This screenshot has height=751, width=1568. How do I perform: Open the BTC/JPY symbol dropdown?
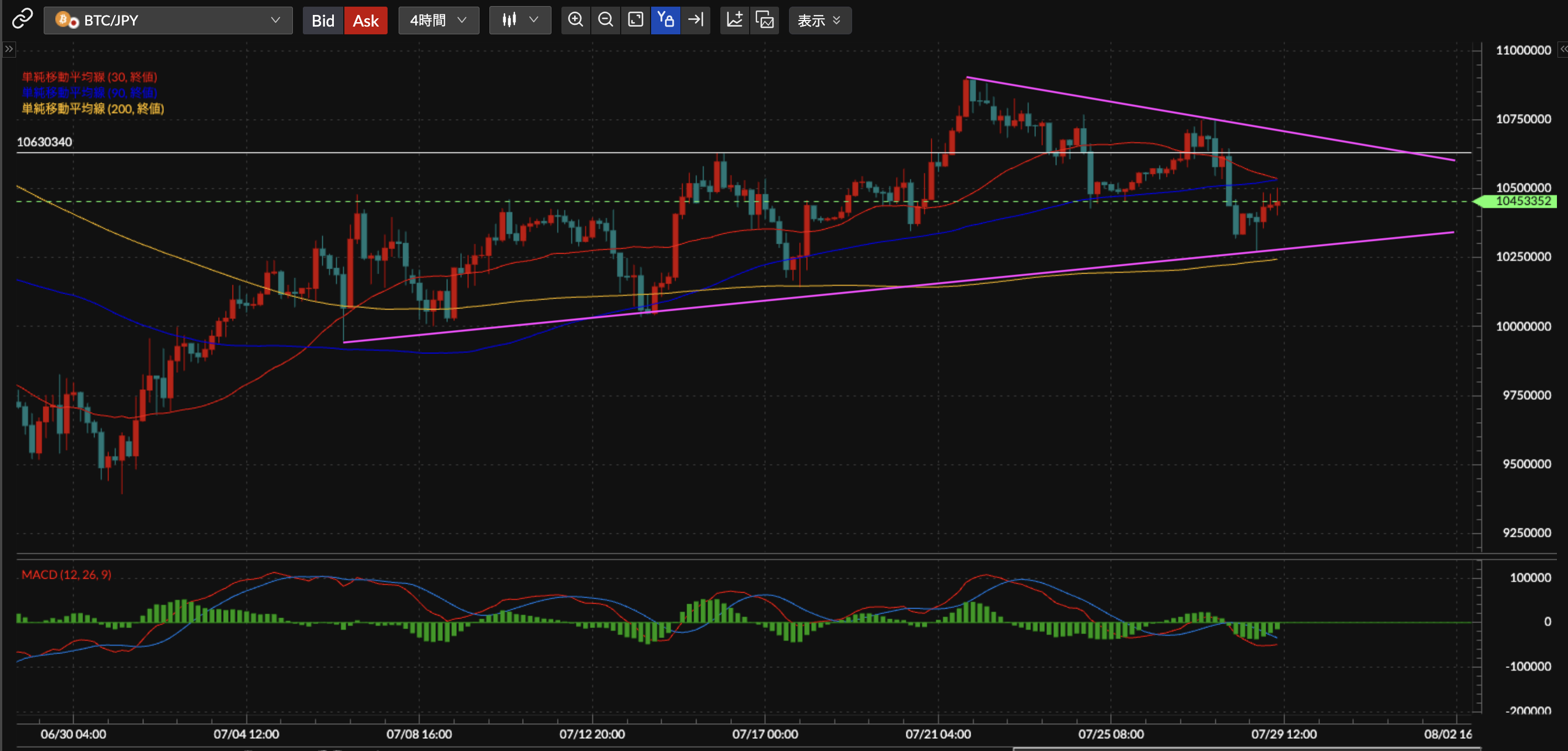(x=168, y=20)
